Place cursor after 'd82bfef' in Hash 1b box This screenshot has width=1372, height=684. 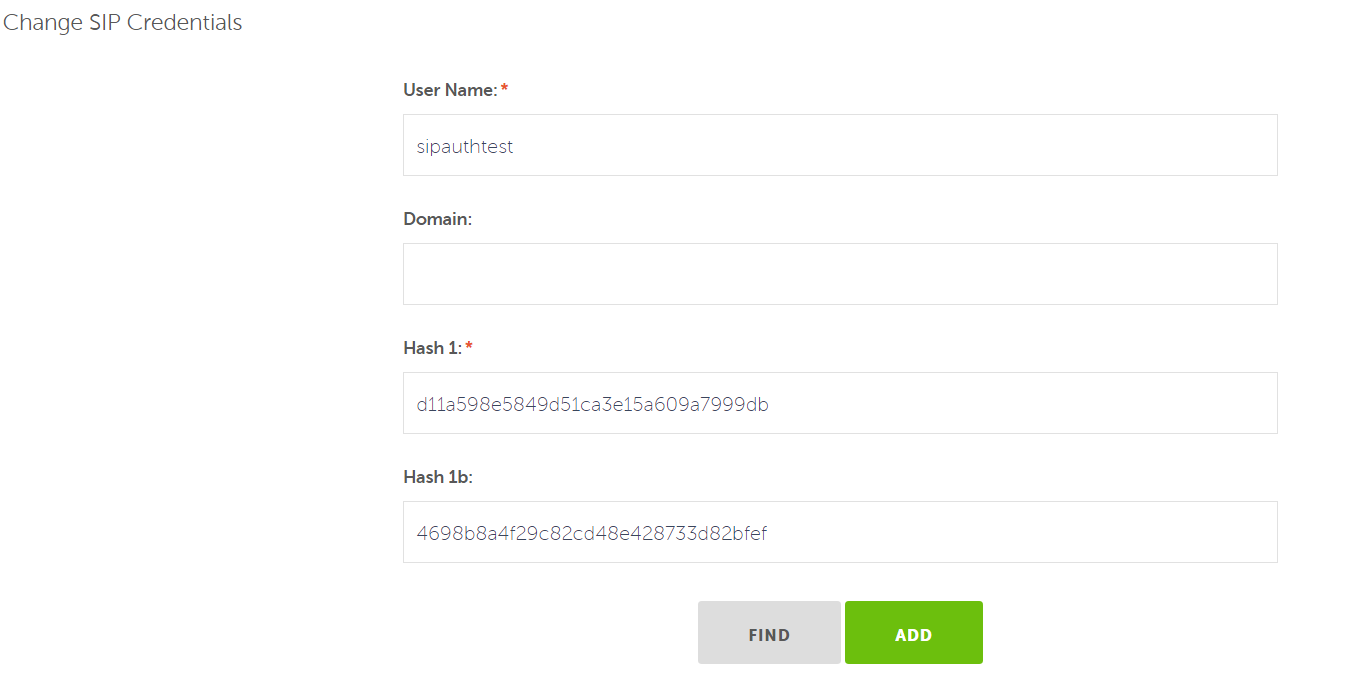(x=770, y=533)
